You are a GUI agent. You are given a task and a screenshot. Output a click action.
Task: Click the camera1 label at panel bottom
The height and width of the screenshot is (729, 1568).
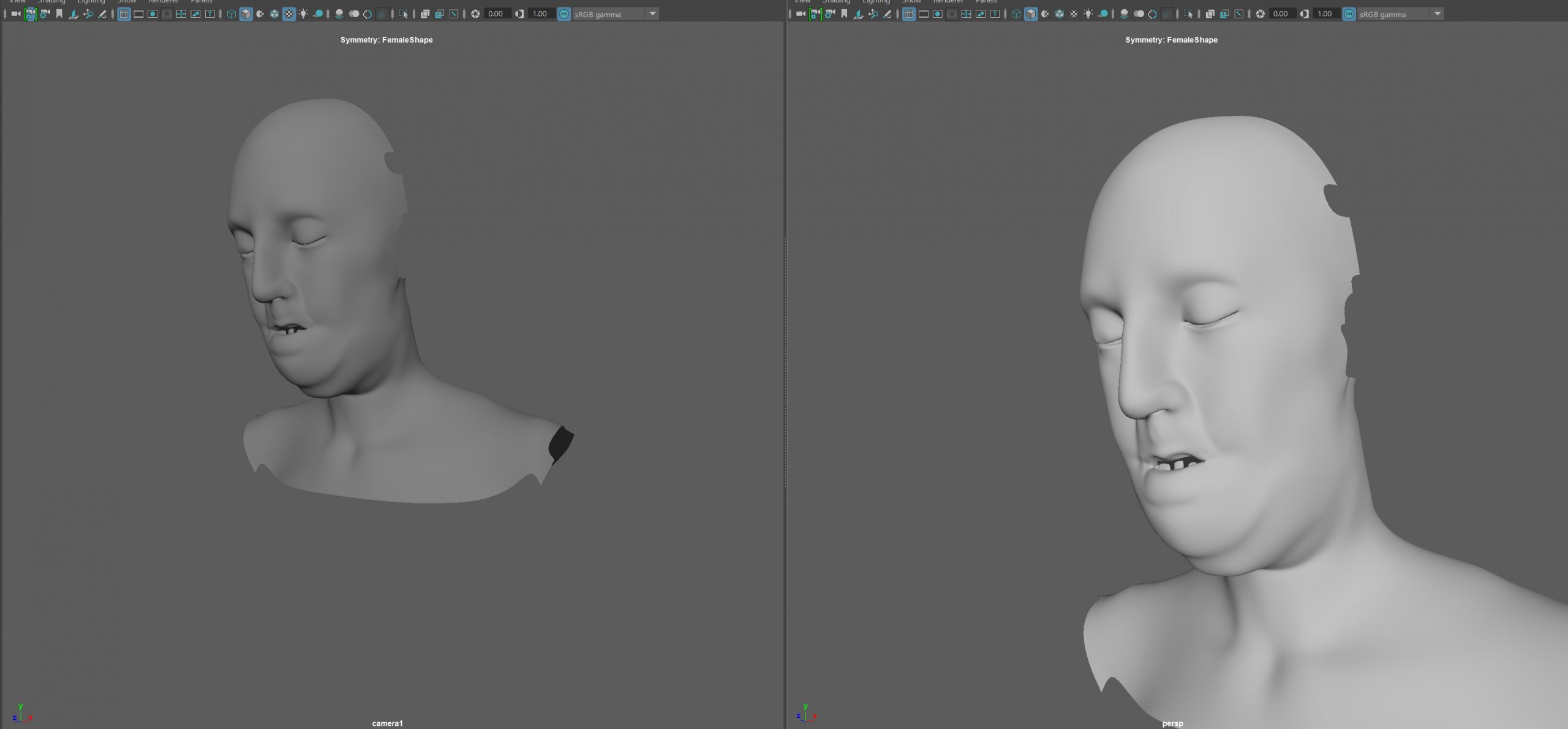coord(387,723)
